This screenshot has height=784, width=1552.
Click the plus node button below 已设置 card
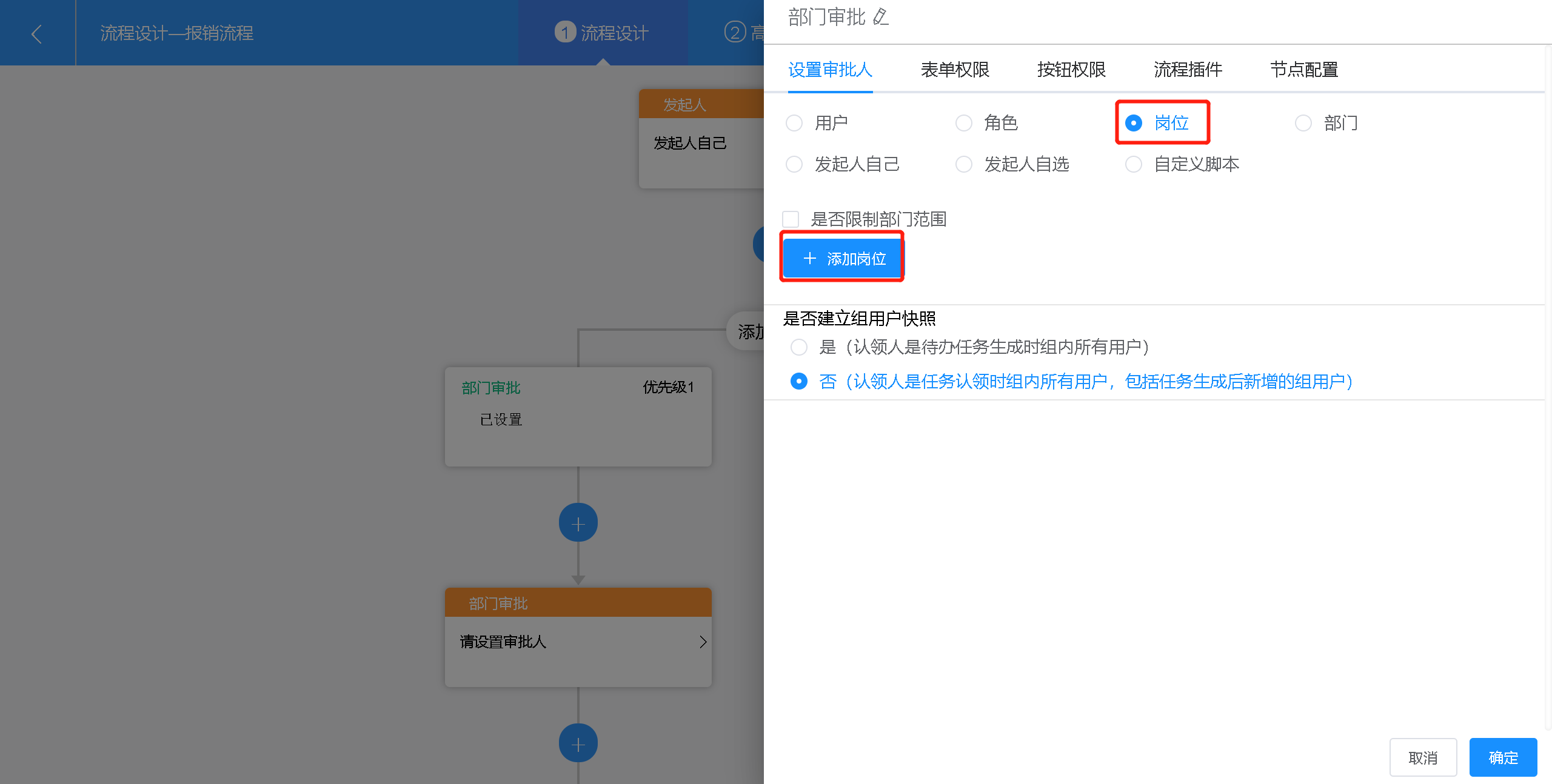(x=578, y=523)
